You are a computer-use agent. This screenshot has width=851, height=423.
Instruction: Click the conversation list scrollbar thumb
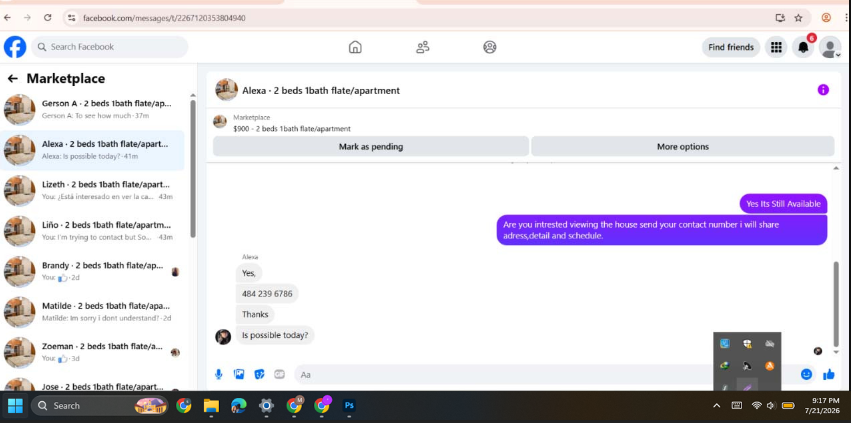193,168
